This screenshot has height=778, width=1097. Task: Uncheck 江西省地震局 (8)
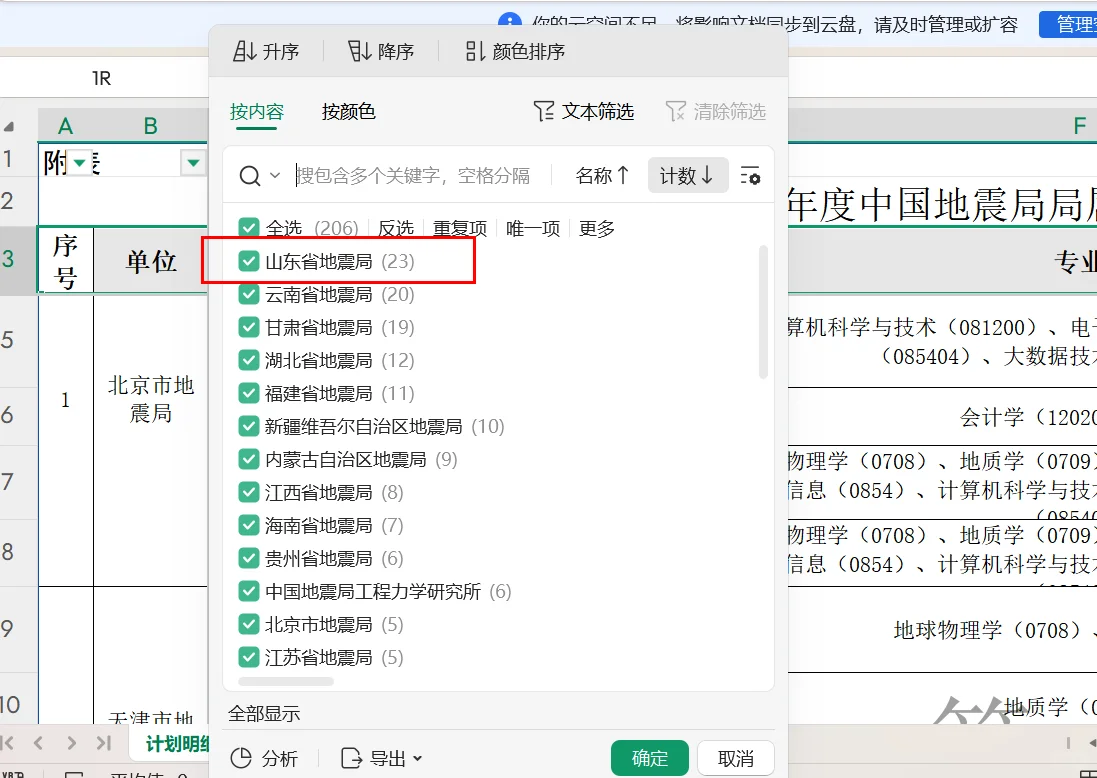pyautogui.click(x=249, y=492)
